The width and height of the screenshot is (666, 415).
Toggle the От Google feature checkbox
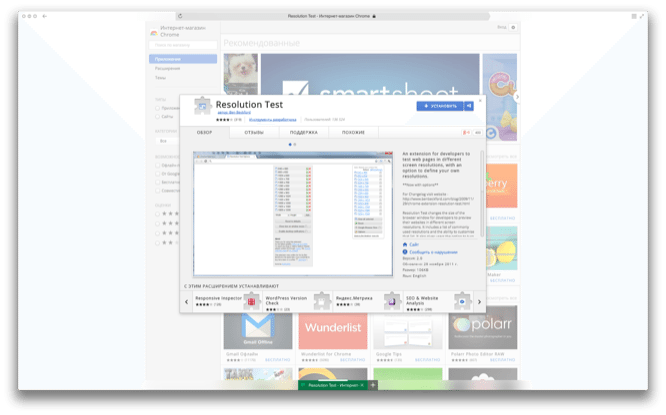tap(158, 174)
